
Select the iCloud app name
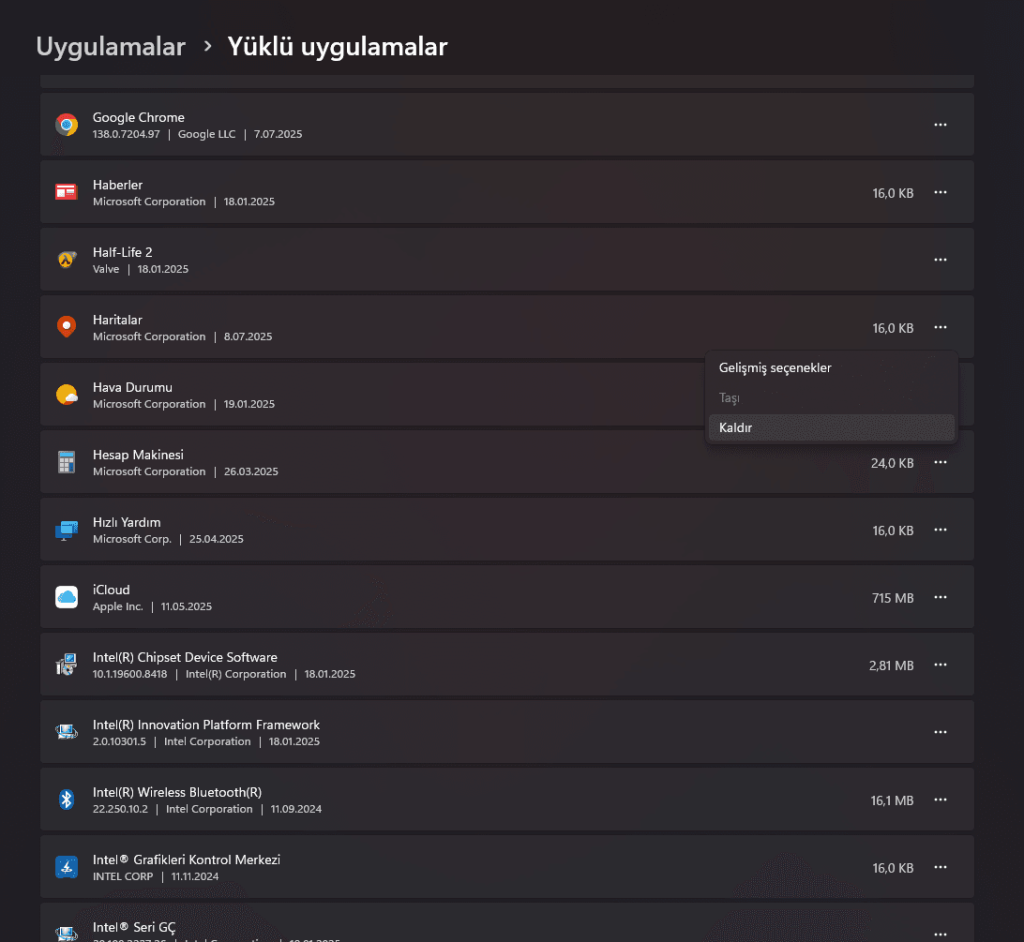pyautogui.click(x=111, y=590)
